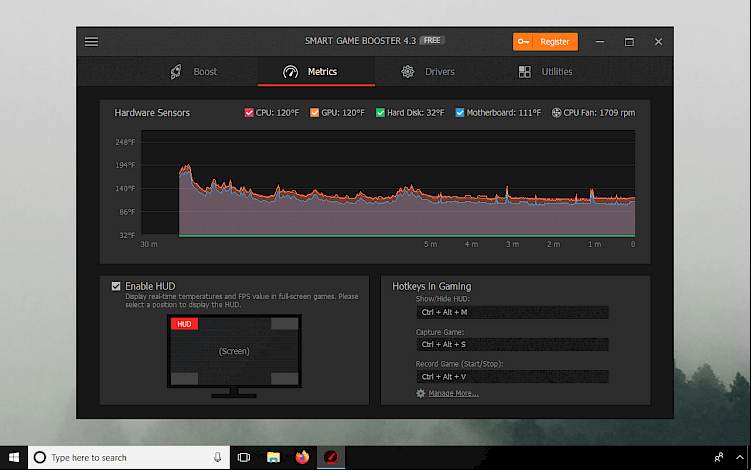Click the microphone icon in search box

(217, 458)
